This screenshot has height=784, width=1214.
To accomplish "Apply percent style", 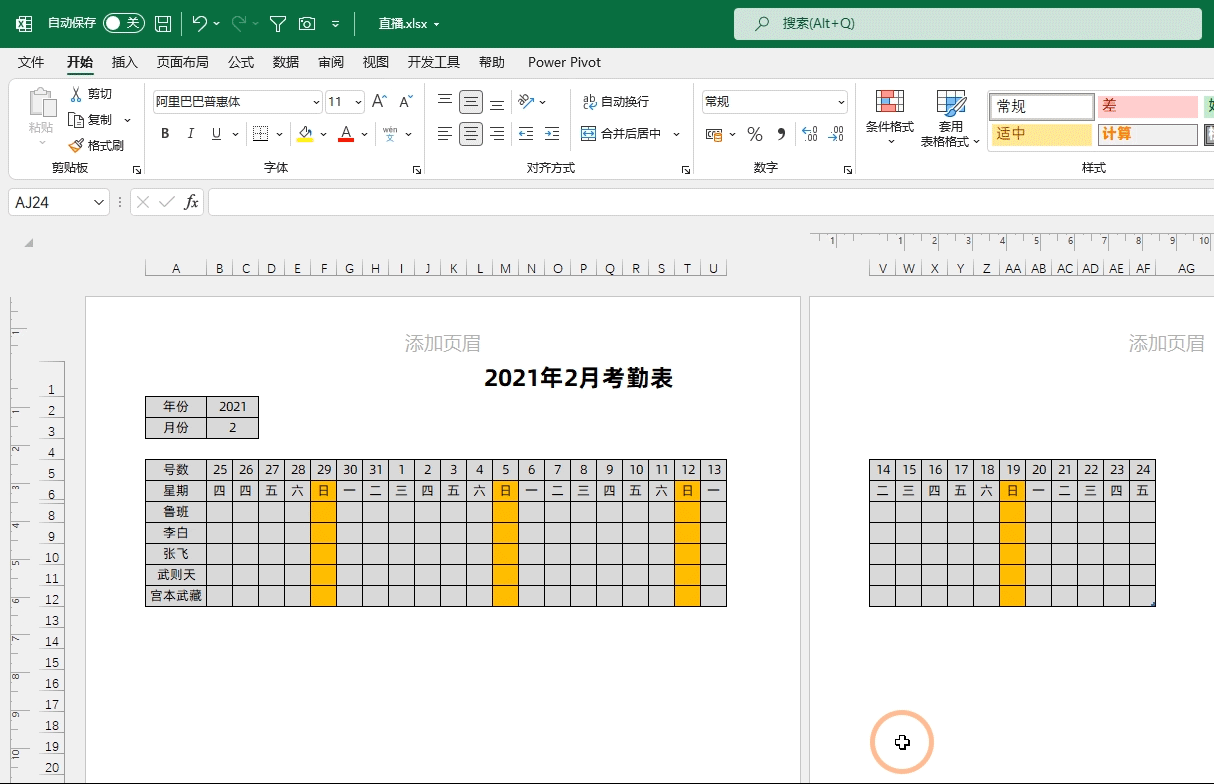I will click(755, 134).
